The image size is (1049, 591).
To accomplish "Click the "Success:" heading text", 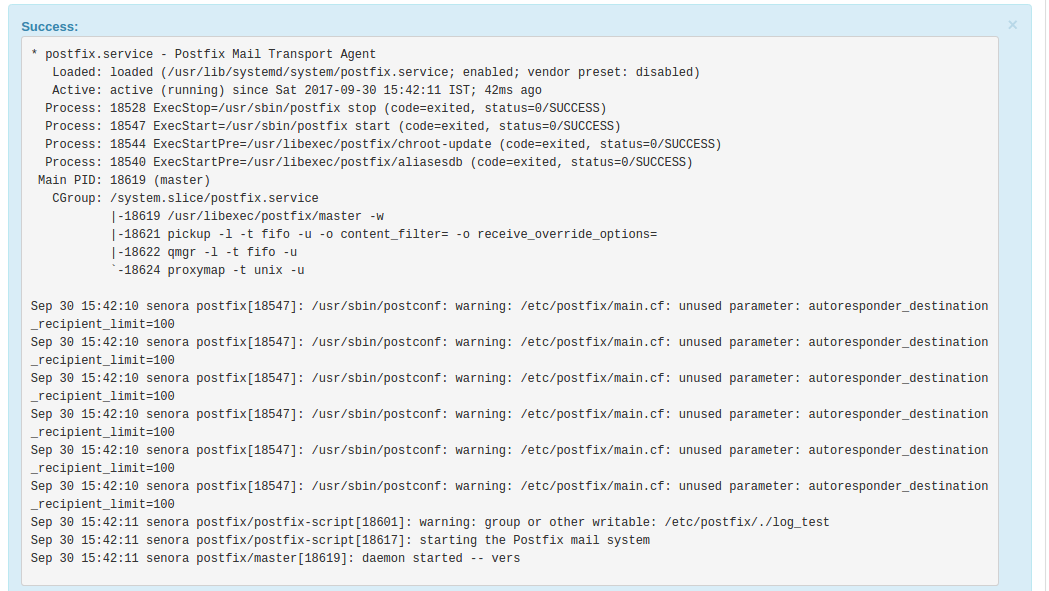I will coord(50,27).
